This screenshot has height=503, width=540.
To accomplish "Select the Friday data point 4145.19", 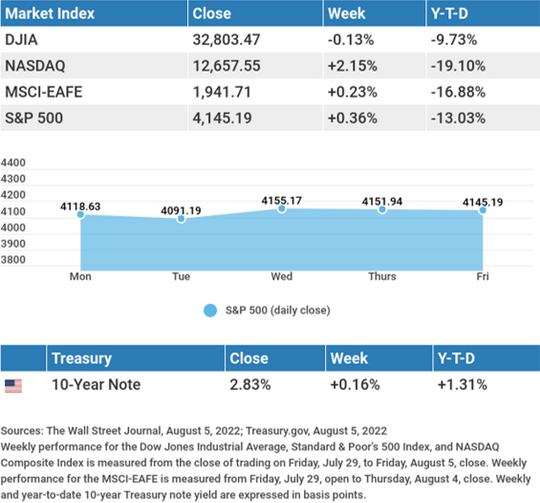I will coord(482,210).
